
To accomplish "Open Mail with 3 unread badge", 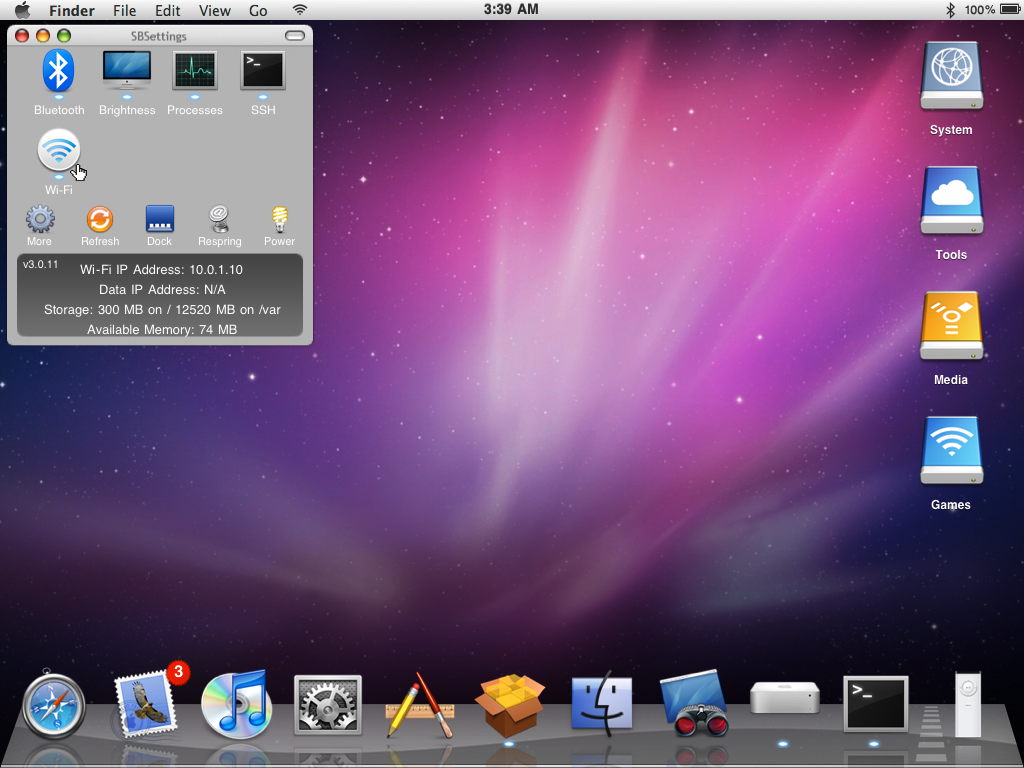I will coord(147,704).
